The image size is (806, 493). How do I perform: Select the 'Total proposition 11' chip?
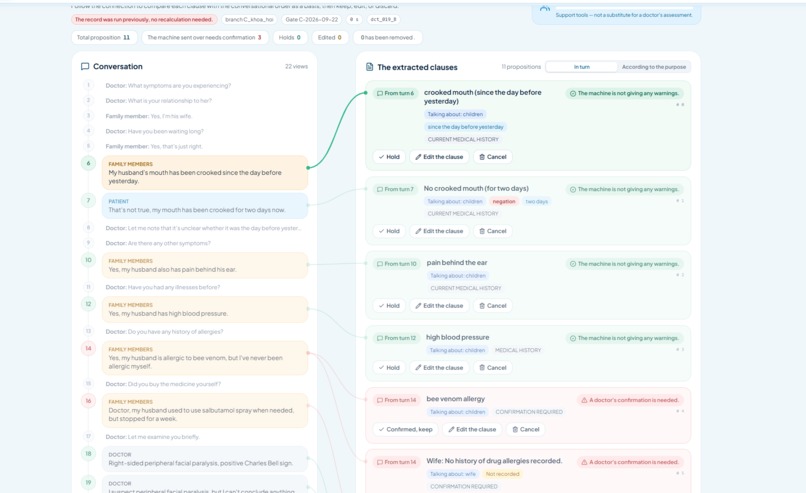[103, 38]
